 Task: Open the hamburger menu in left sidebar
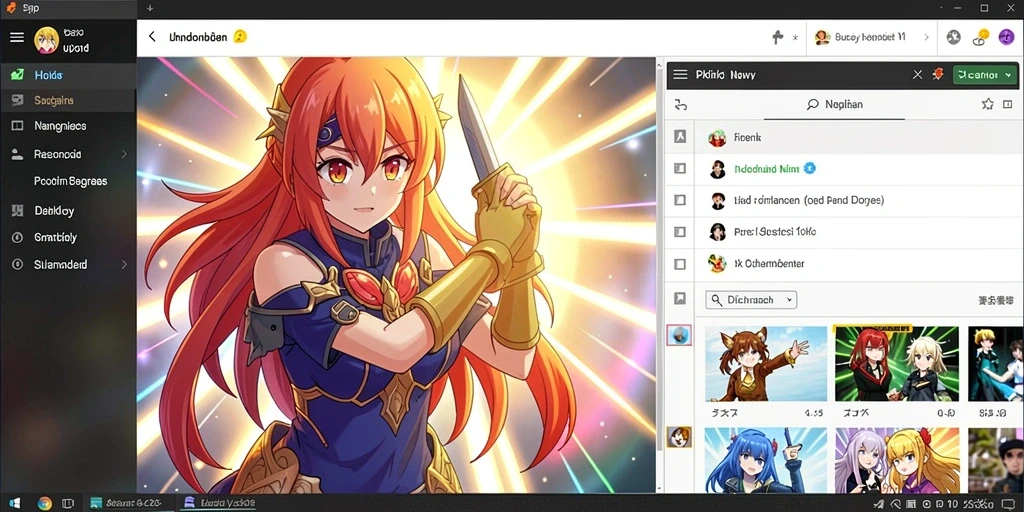17,39
